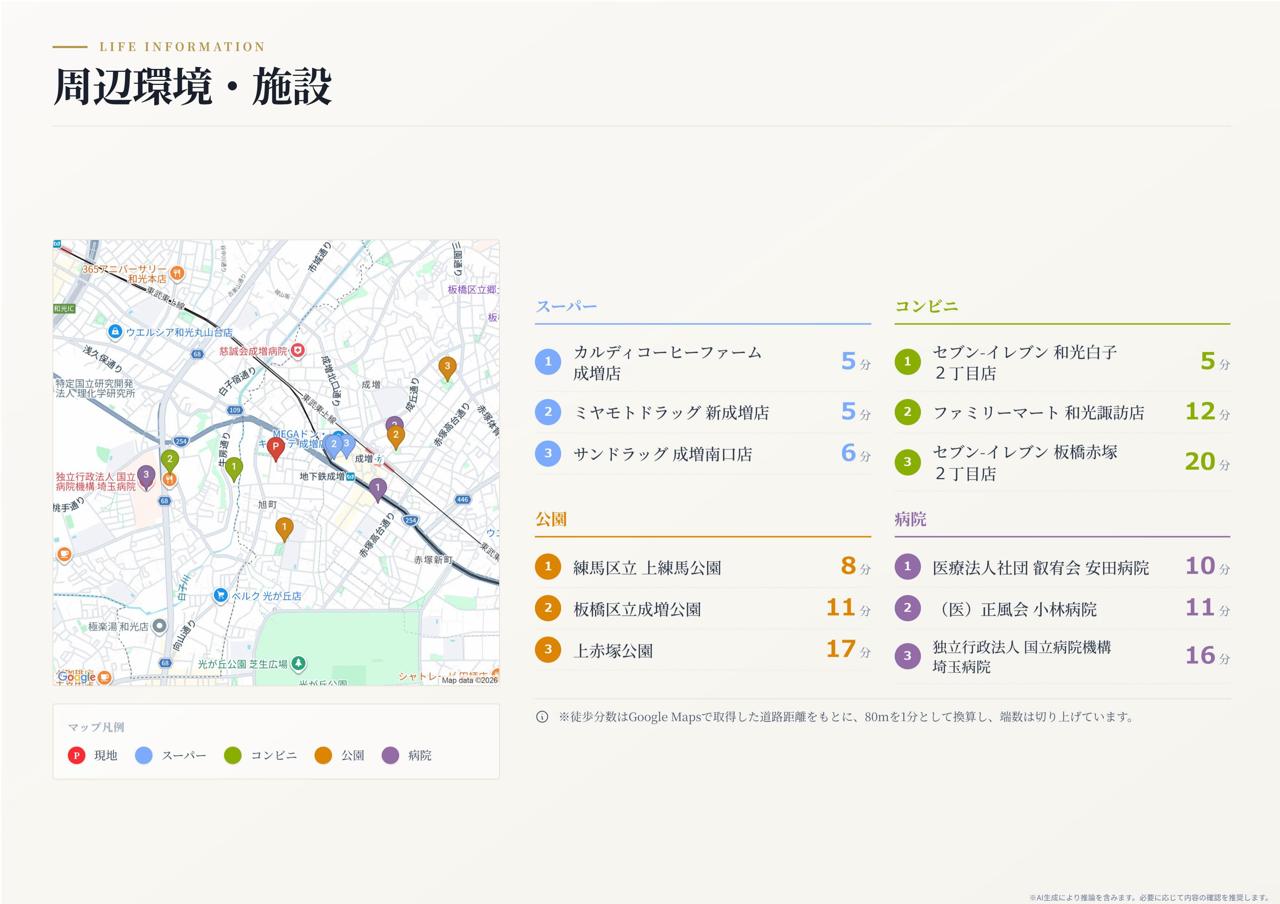1280x904 pixels.
Task: Click the 光が丘公園 芝生広場 tree icon
Action: tap(299, 663)
